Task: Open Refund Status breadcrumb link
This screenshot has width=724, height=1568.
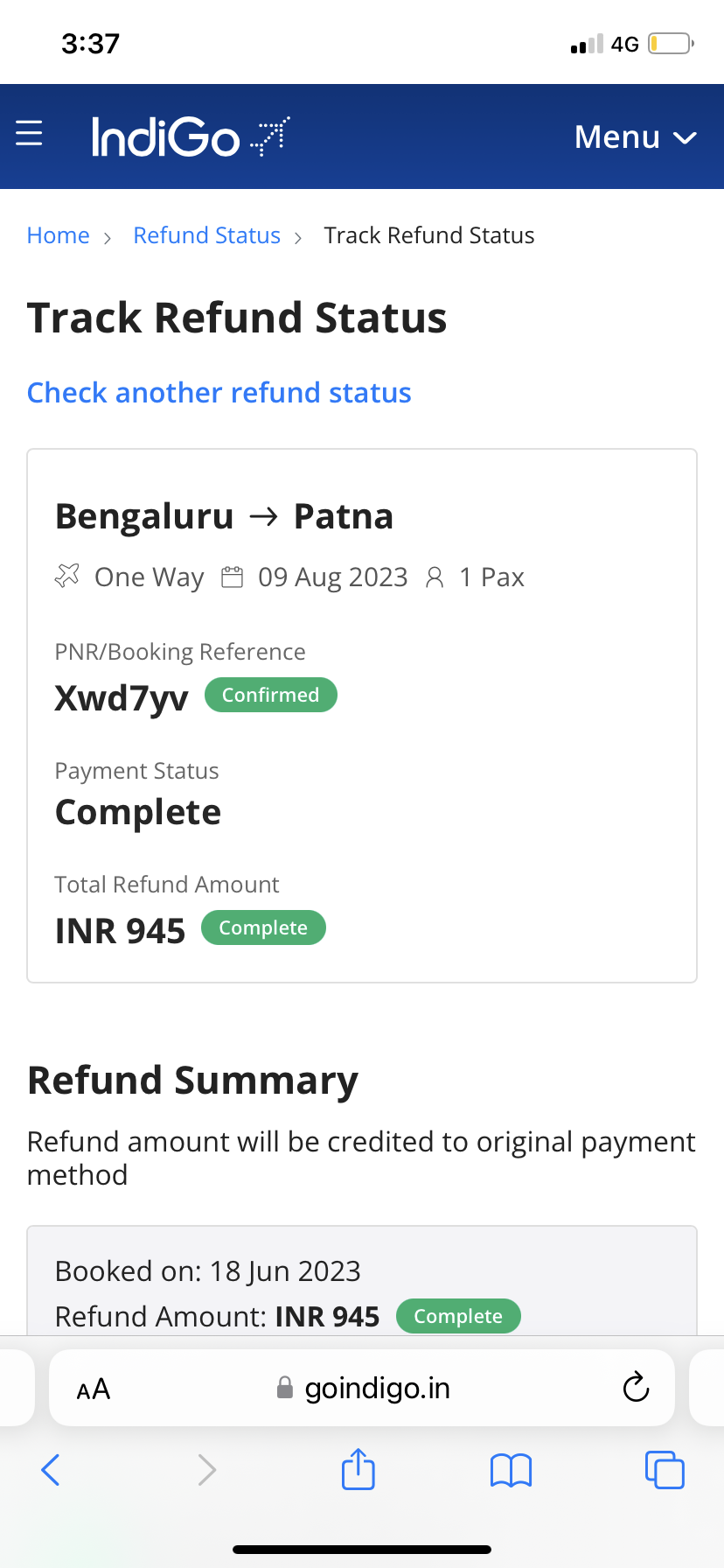Action: (x=206, y=235)
